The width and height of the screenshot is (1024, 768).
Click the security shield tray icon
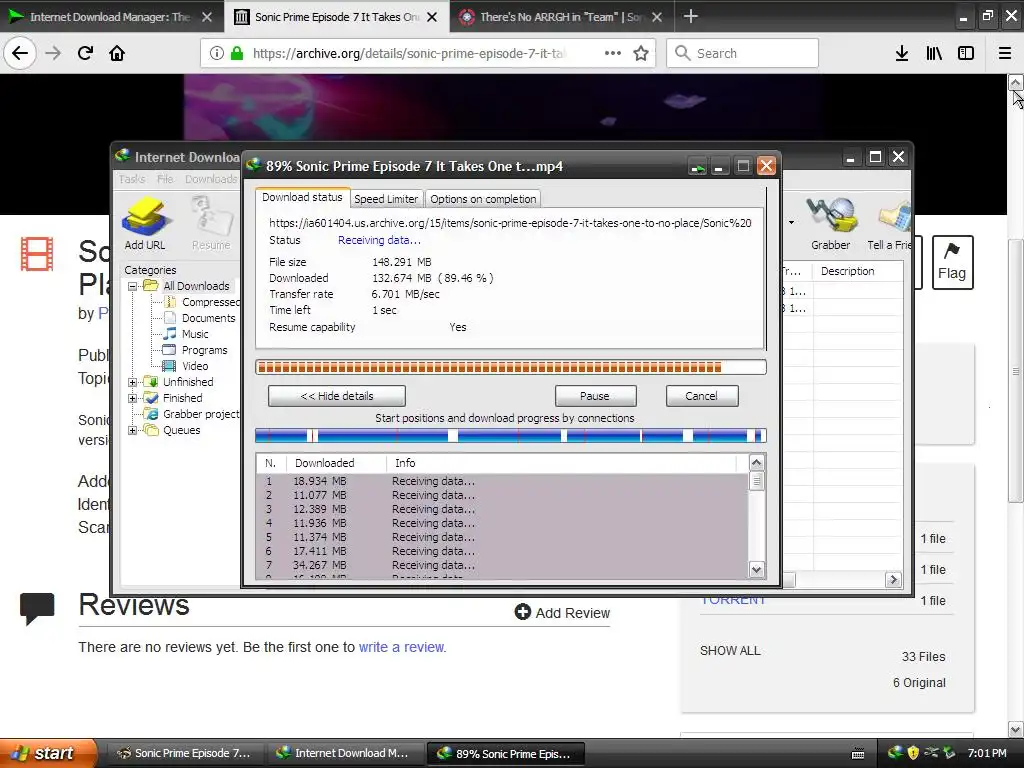point(913,752)
